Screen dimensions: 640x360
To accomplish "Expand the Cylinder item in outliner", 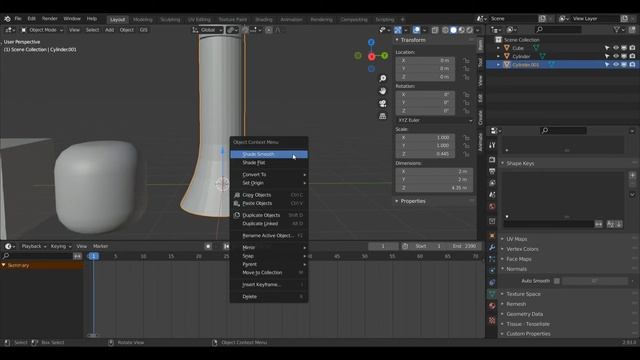I will [498, 56].
